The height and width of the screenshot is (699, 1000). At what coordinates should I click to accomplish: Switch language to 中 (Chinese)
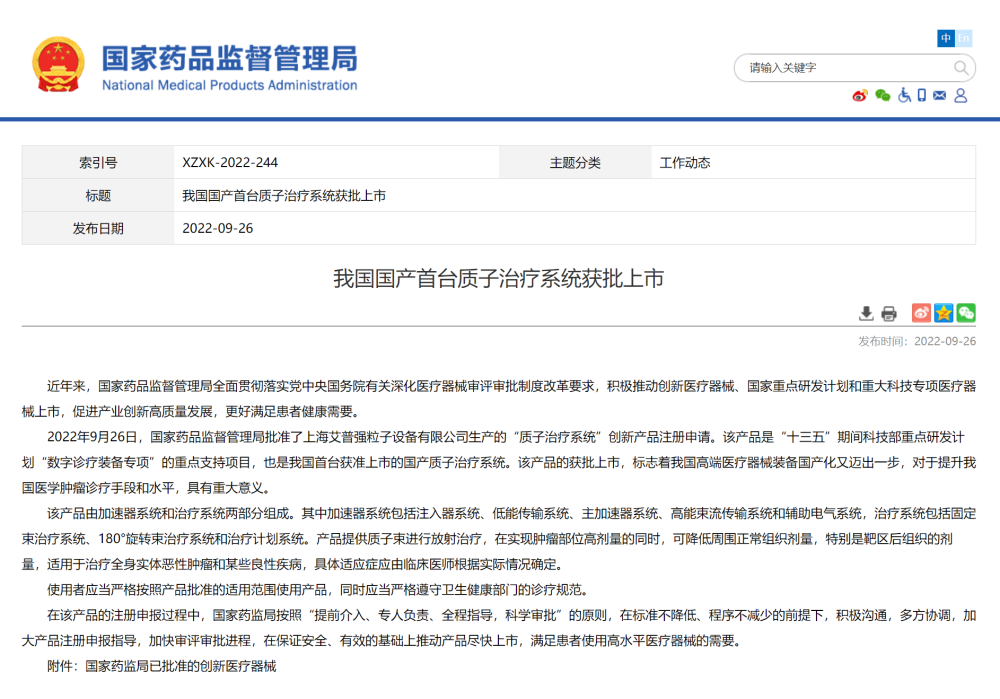coord(946,38)
